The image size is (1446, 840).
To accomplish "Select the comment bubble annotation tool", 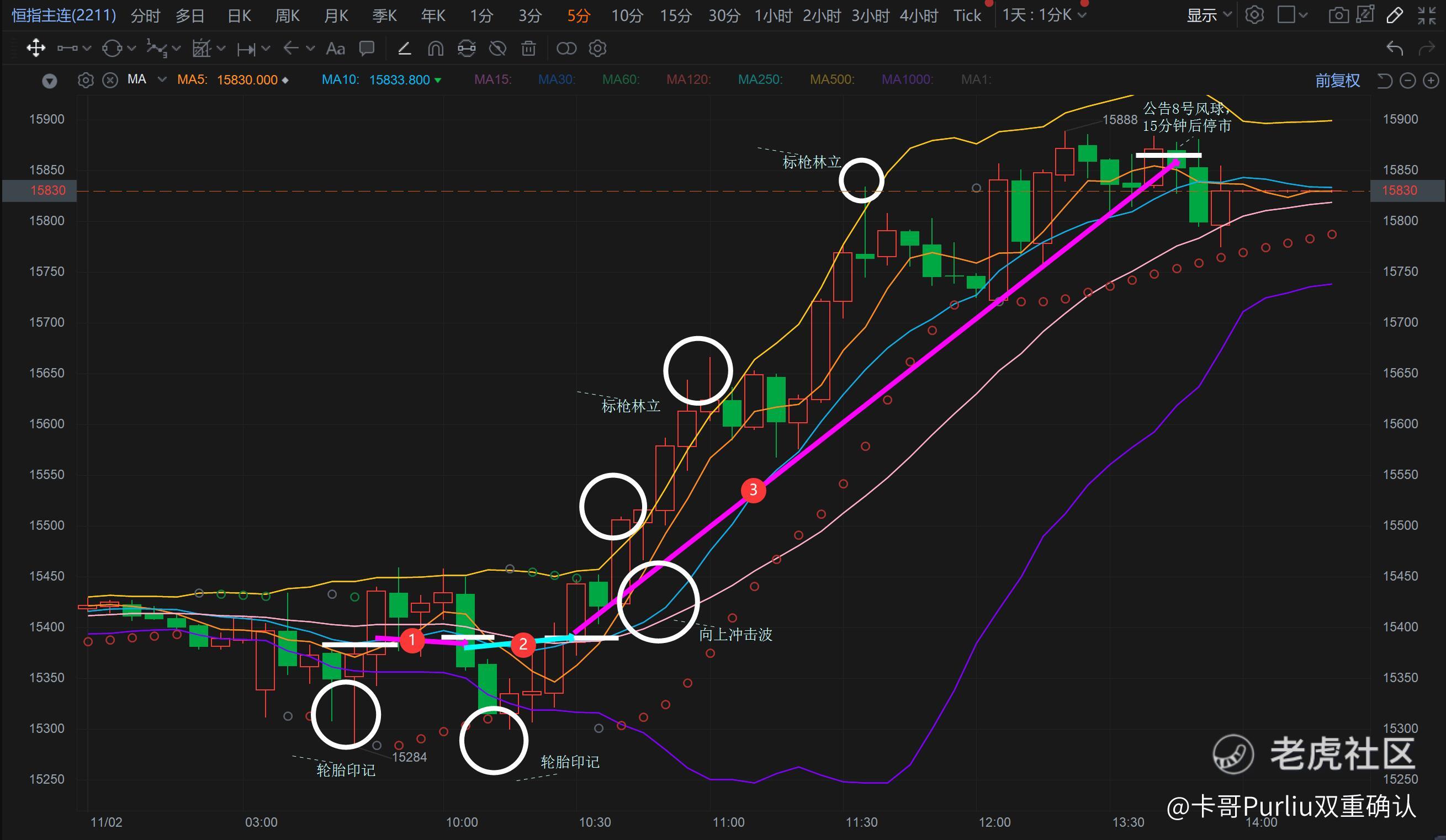I will (x=367, y=48).
